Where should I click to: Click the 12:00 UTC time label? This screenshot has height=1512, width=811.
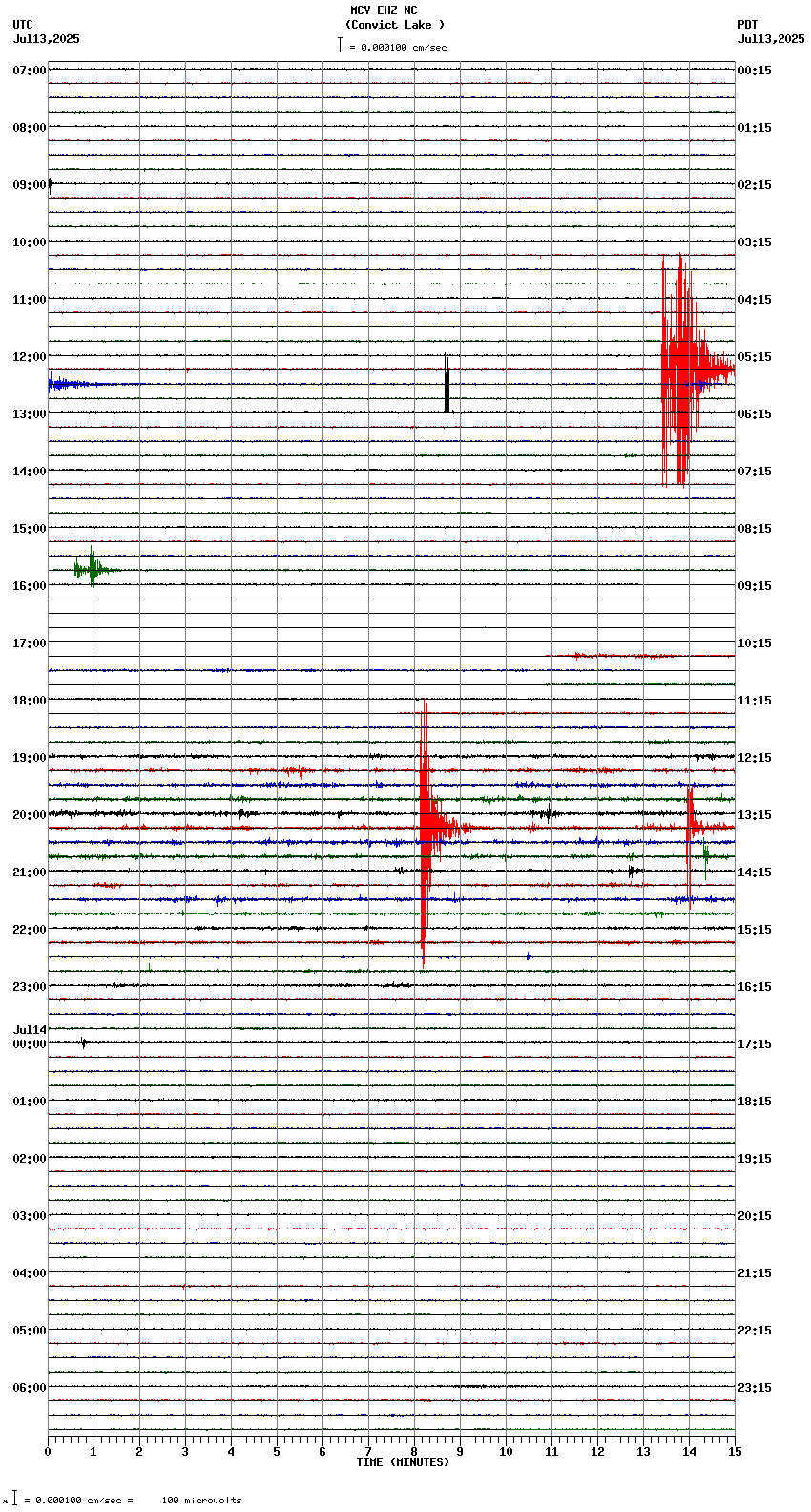(30, 357)
